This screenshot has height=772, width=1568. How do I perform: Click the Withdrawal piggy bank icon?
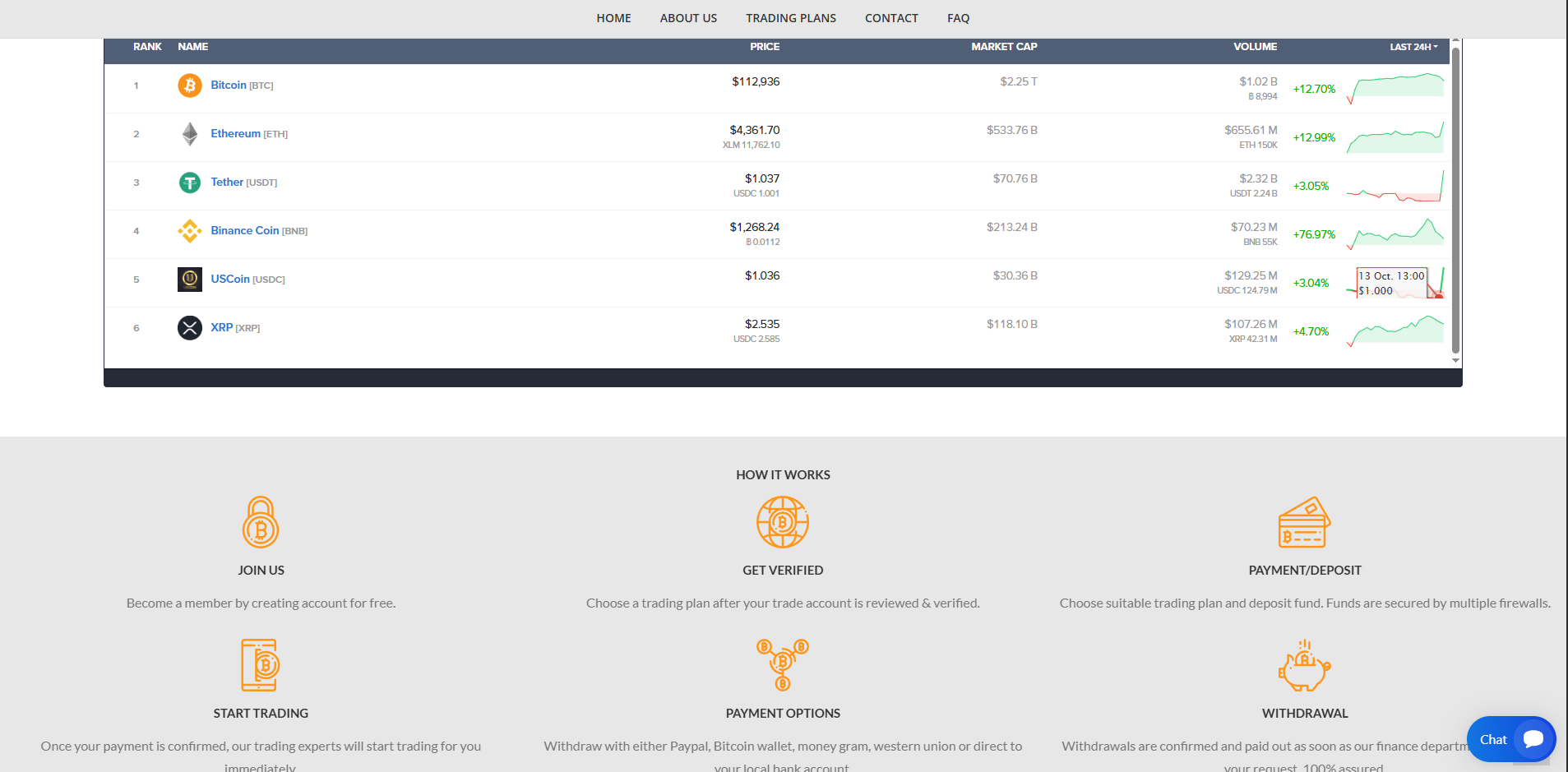1304,666
